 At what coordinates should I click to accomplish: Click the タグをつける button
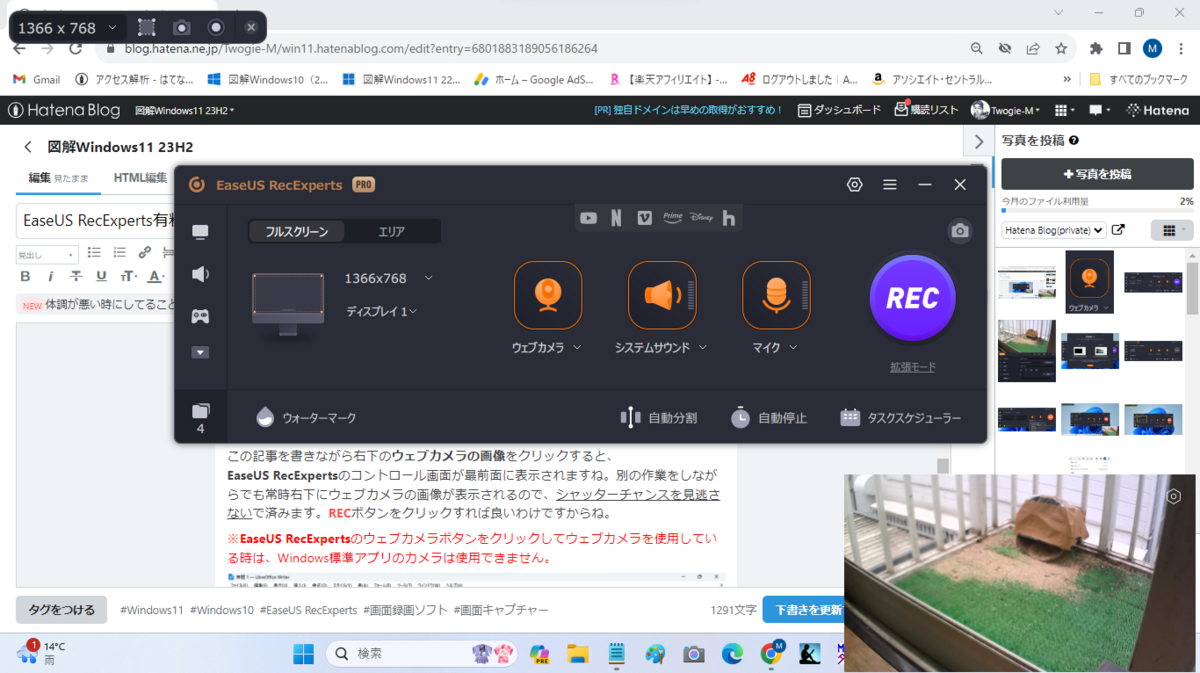click(x=62, y=609)
